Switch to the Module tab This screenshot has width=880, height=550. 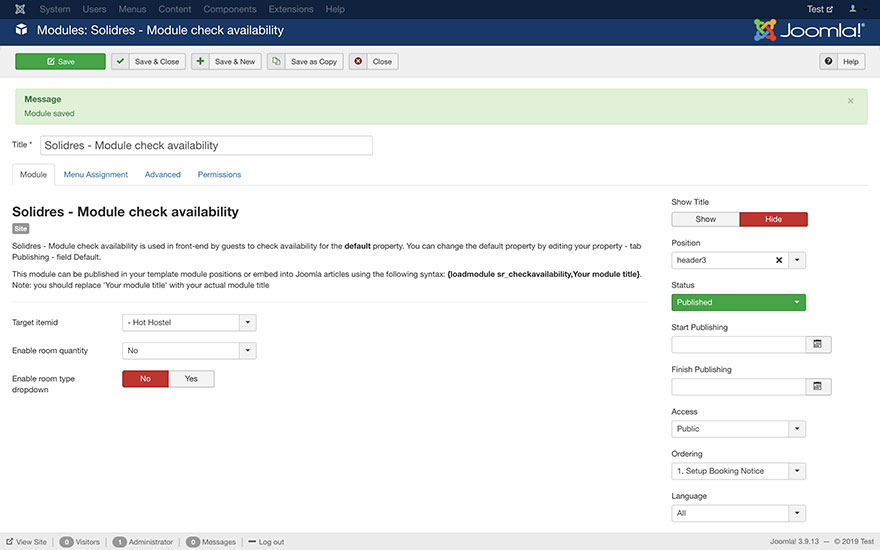(x=34, y=175)
